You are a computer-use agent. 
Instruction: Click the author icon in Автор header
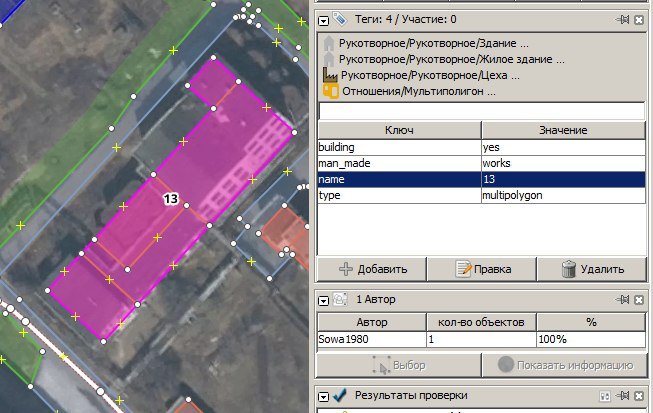coord(340,299)
